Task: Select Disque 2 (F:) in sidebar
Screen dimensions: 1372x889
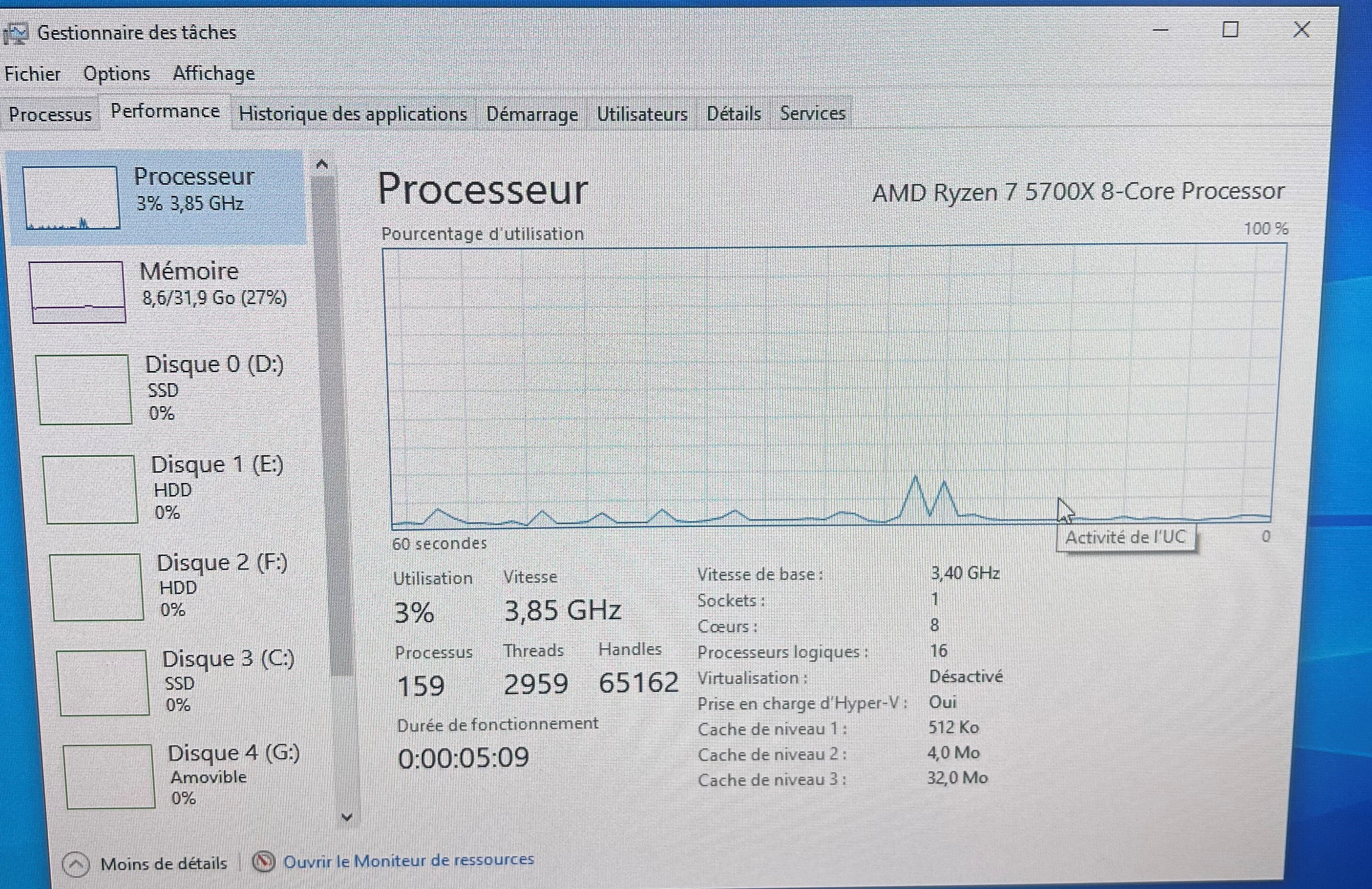Action: point(222,585)
